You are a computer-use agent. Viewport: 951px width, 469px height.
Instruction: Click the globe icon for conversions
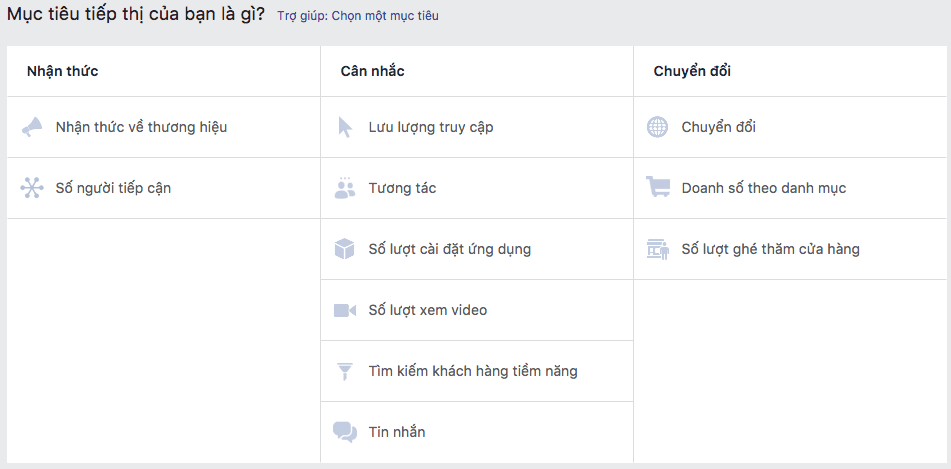pos(657,127)
